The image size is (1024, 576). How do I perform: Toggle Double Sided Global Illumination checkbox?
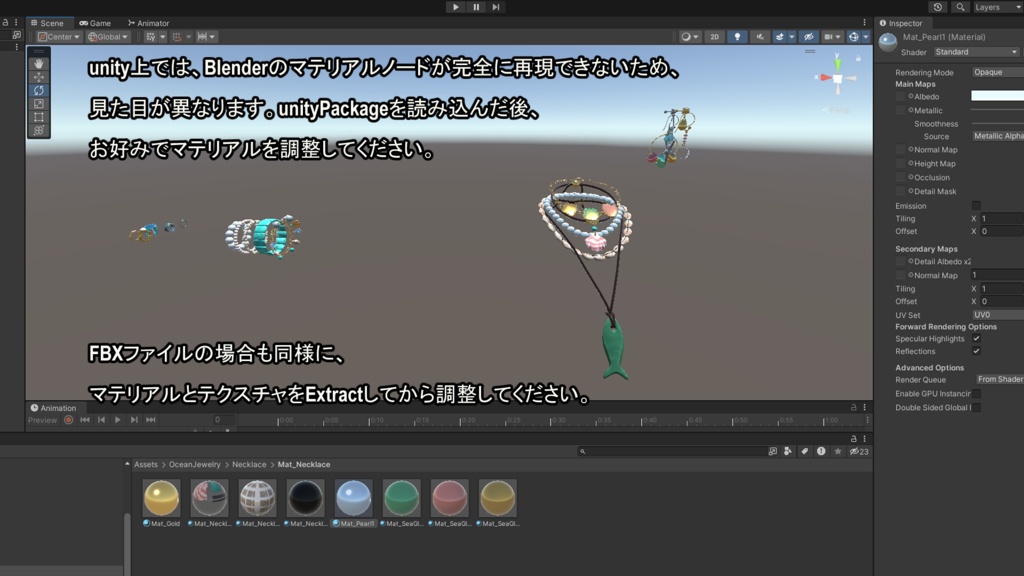(976, 408)
